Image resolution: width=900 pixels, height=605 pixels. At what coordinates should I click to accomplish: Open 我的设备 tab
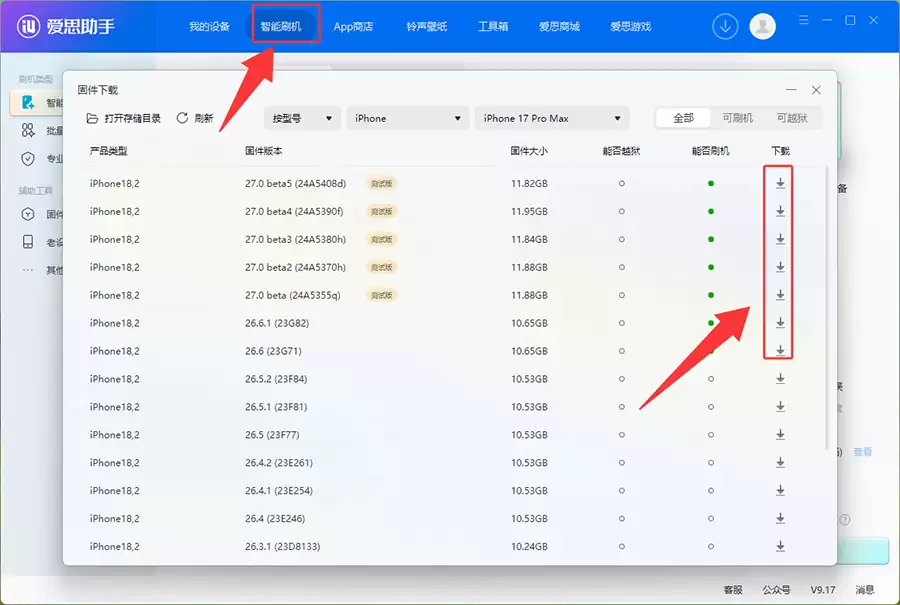[x=210, y=26]
